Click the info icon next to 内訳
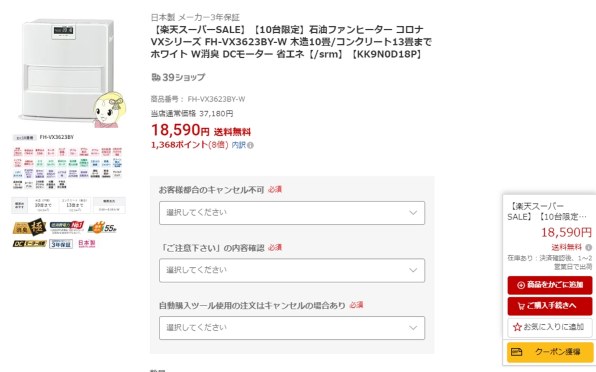 coord(250,145)
